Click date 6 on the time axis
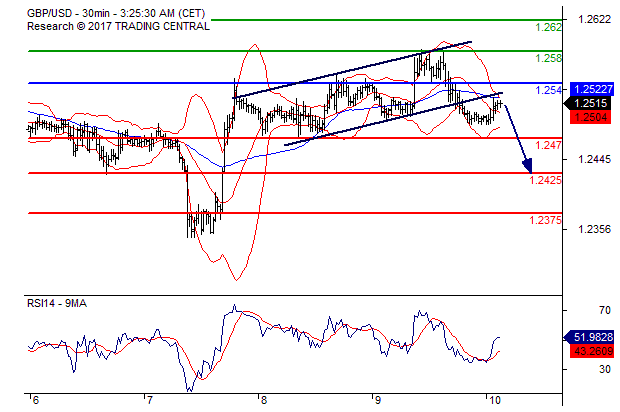Viewport: 620px width, 412px height. [36, 401]
